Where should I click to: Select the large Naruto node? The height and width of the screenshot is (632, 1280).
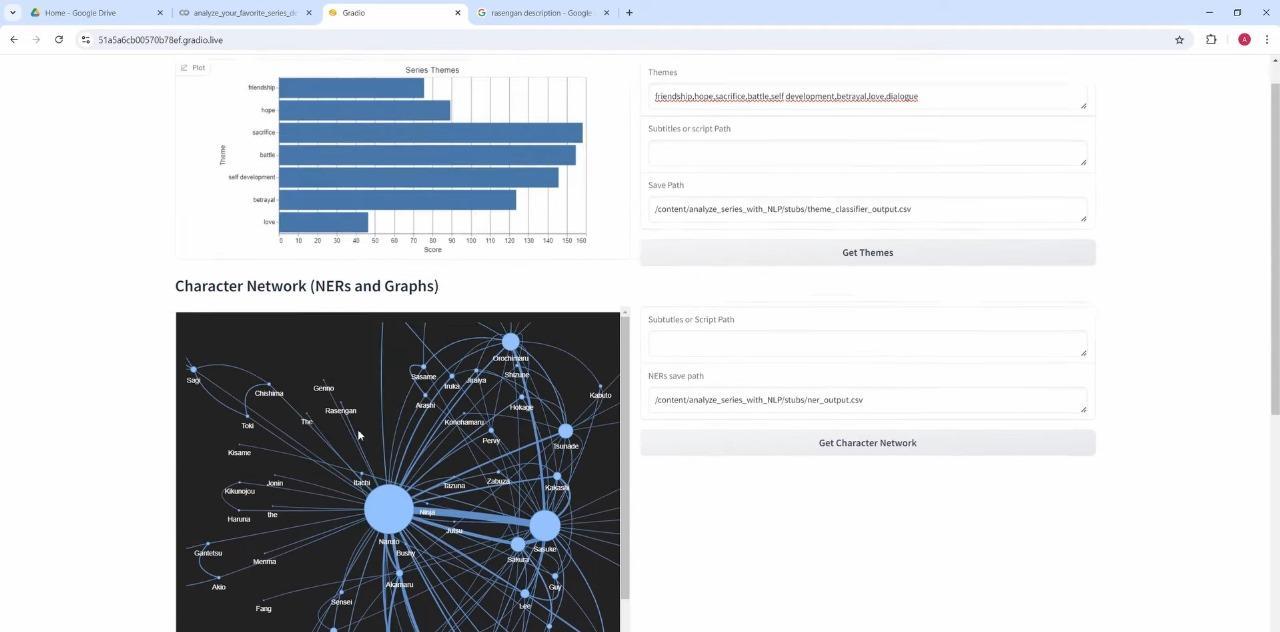click(389, 509)
